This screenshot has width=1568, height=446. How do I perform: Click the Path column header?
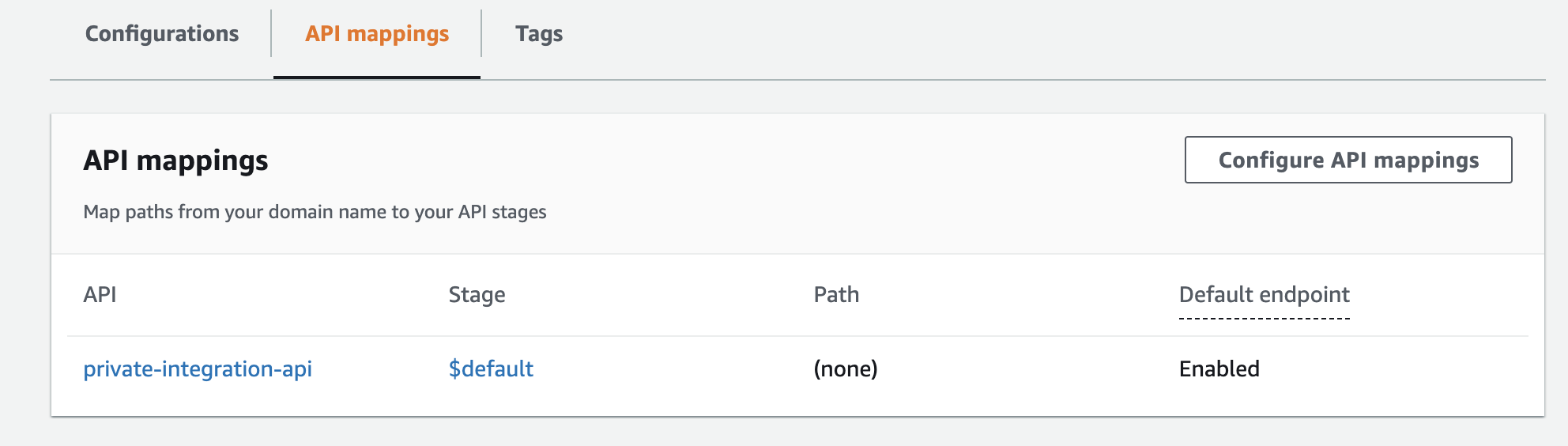836,294
